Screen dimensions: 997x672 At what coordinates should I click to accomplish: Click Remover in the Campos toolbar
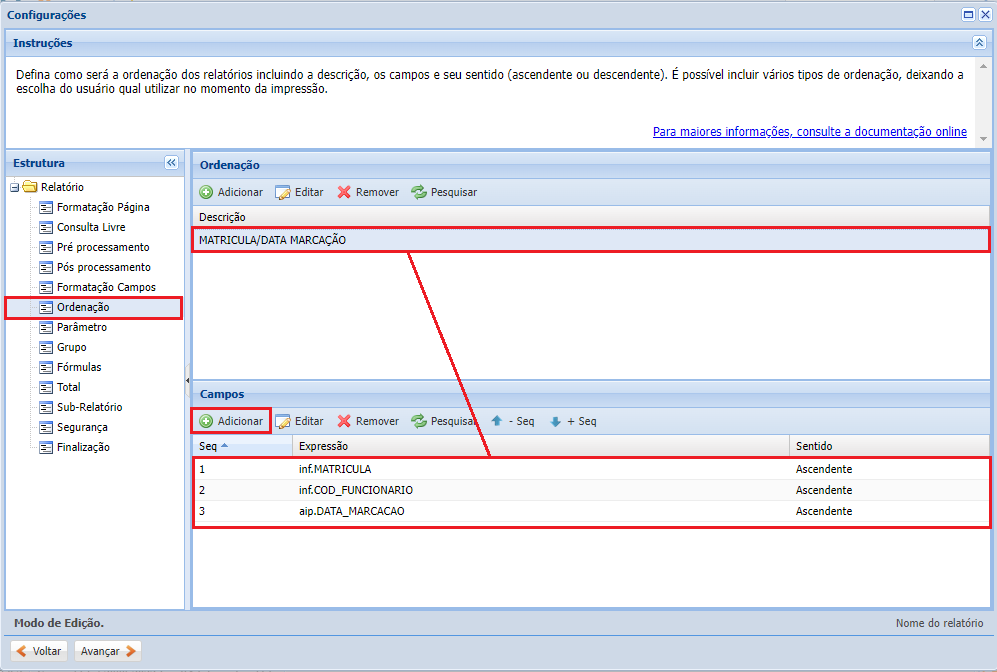(367, 421)
